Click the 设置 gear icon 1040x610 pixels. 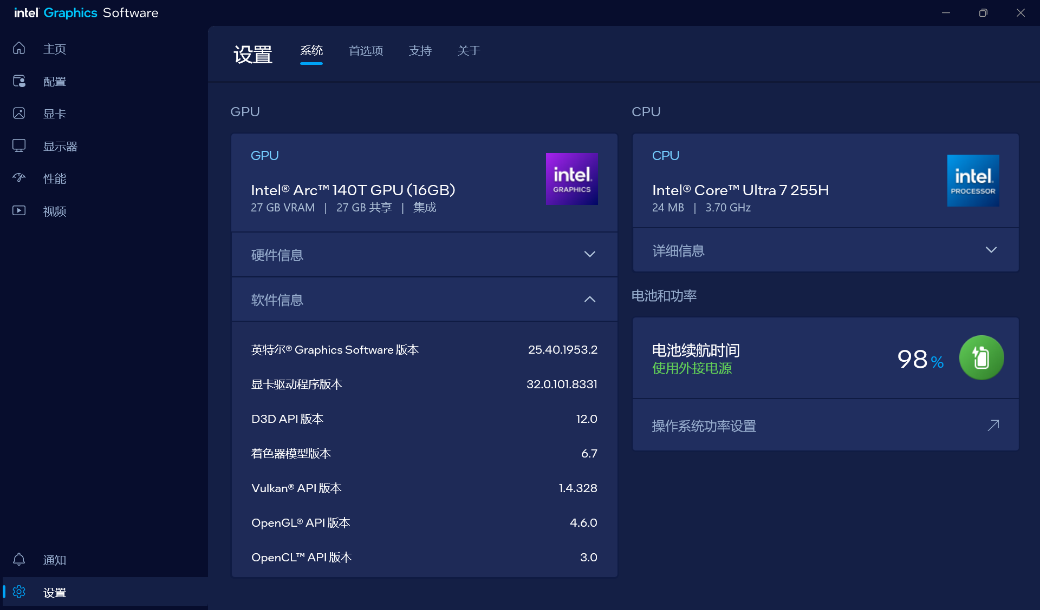click(x=19, y=592)
